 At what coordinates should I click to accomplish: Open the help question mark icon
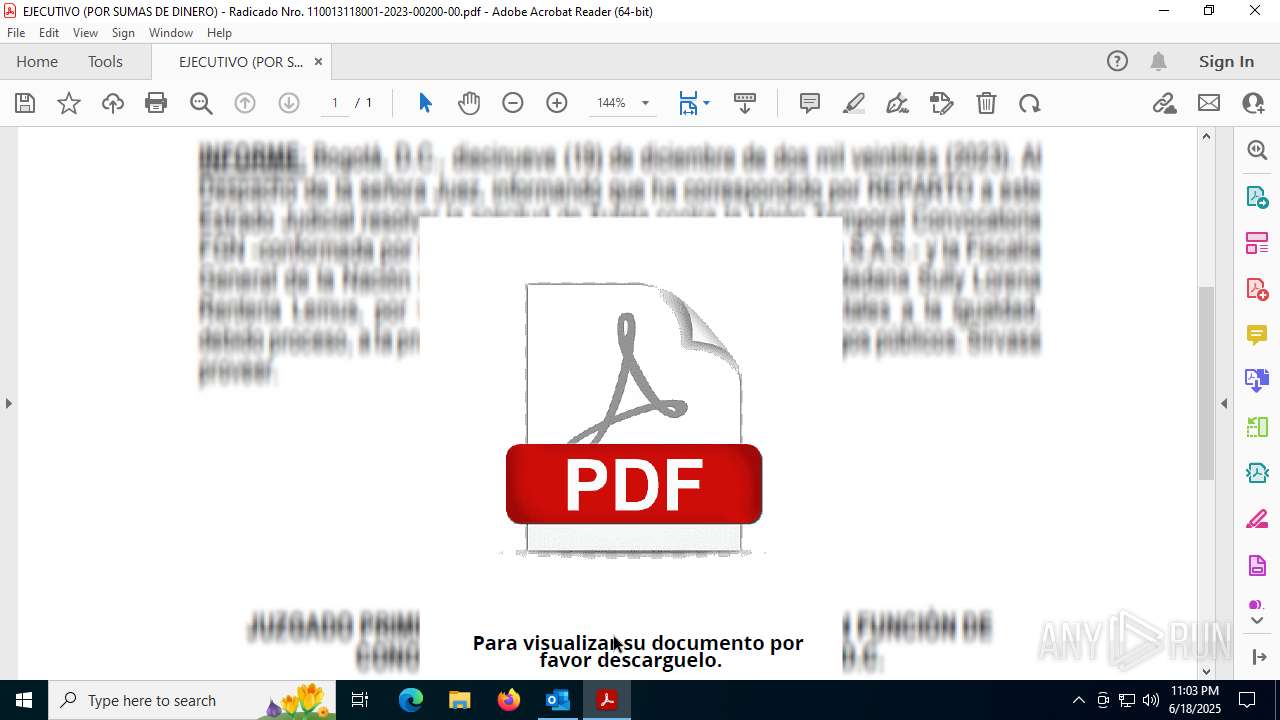1117,61
